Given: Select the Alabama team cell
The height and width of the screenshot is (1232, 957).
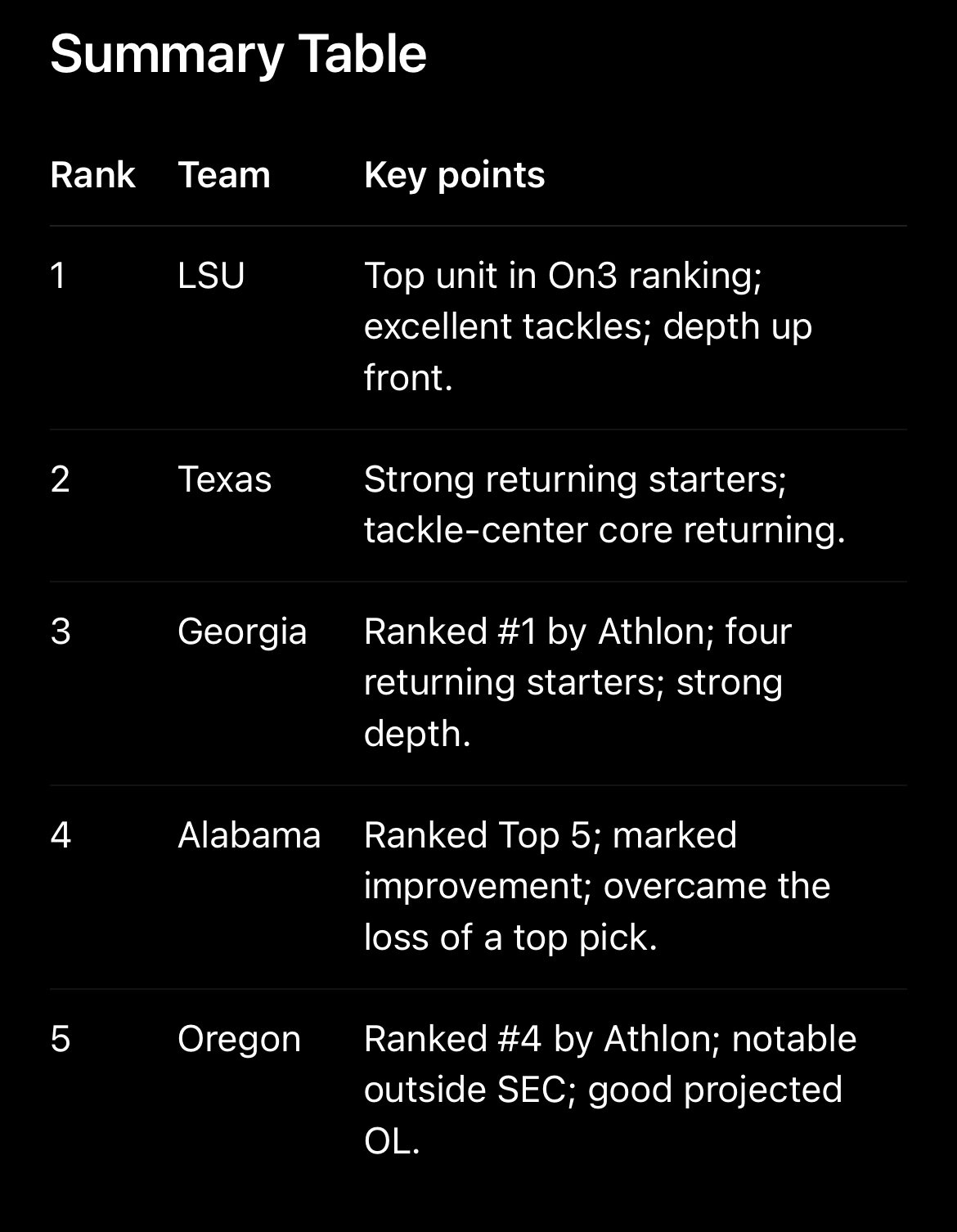Looking at the screenshot, I should tap(249, 835).
